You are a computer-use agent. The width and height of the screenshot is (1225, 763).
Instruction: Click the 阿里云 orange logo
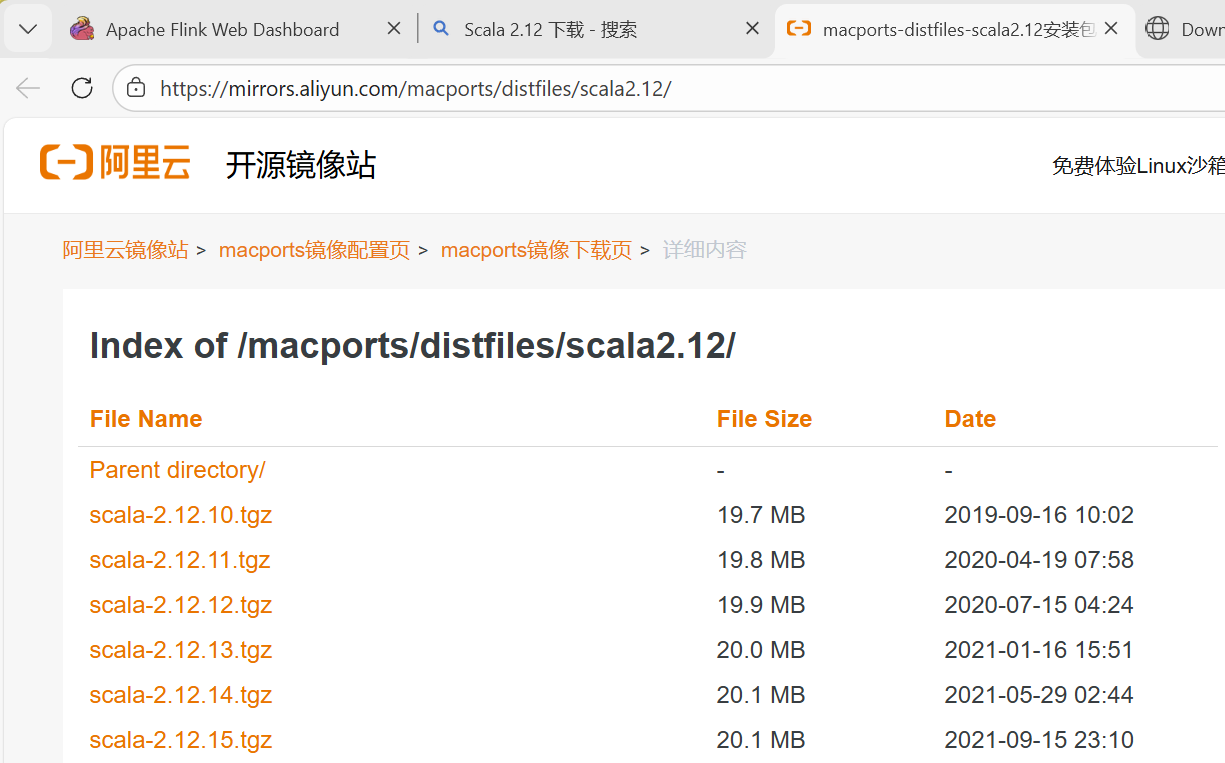115,163
